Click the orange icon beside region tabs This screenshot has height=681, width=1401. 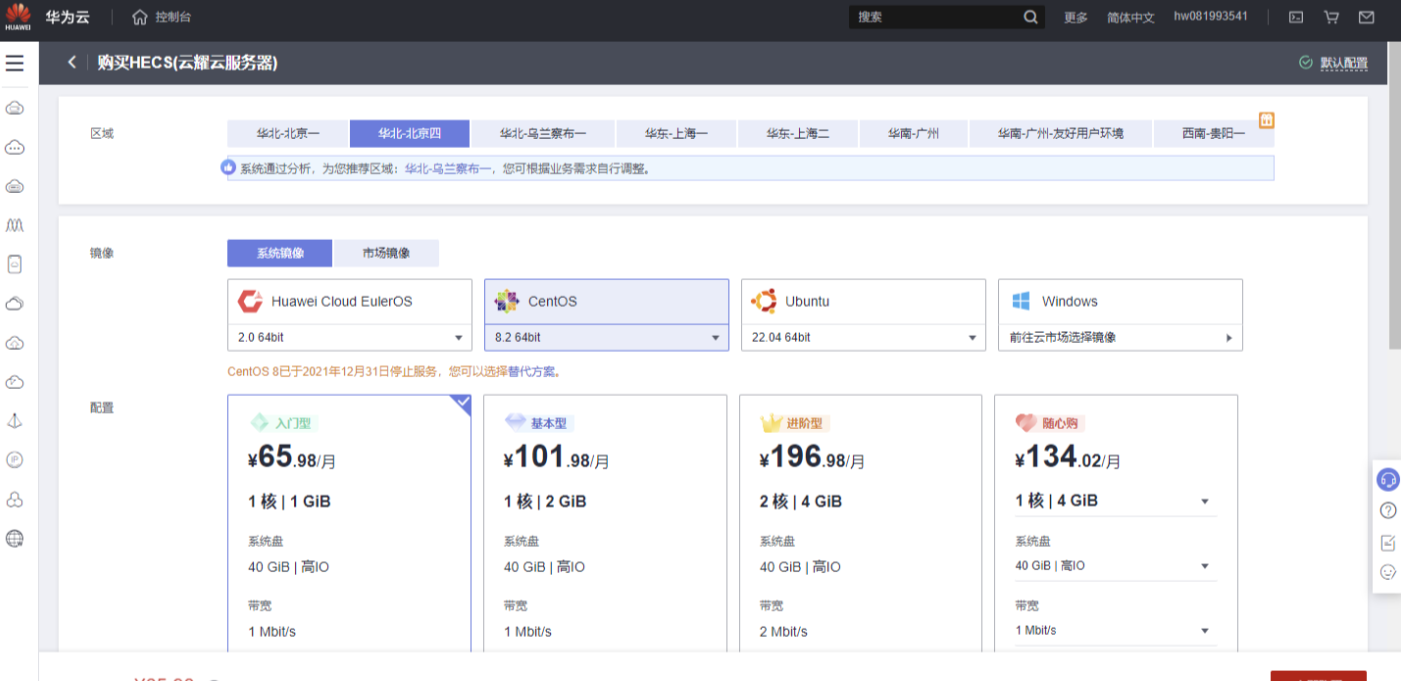coord(1266,120)
